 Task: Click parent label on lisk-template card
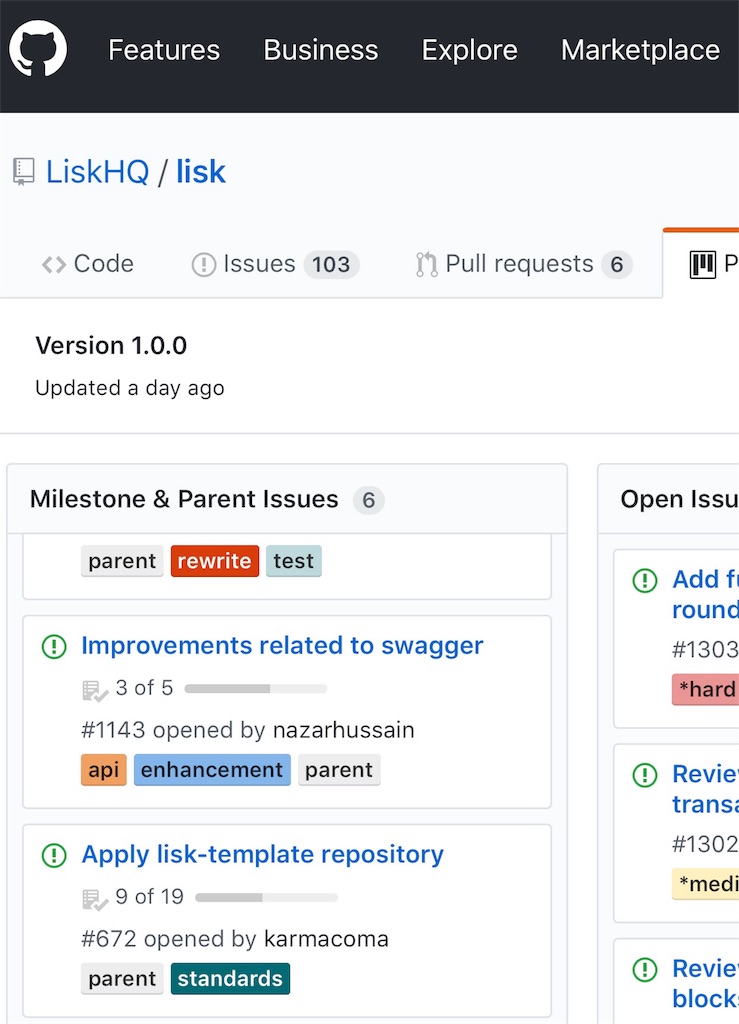pos(122,979)
